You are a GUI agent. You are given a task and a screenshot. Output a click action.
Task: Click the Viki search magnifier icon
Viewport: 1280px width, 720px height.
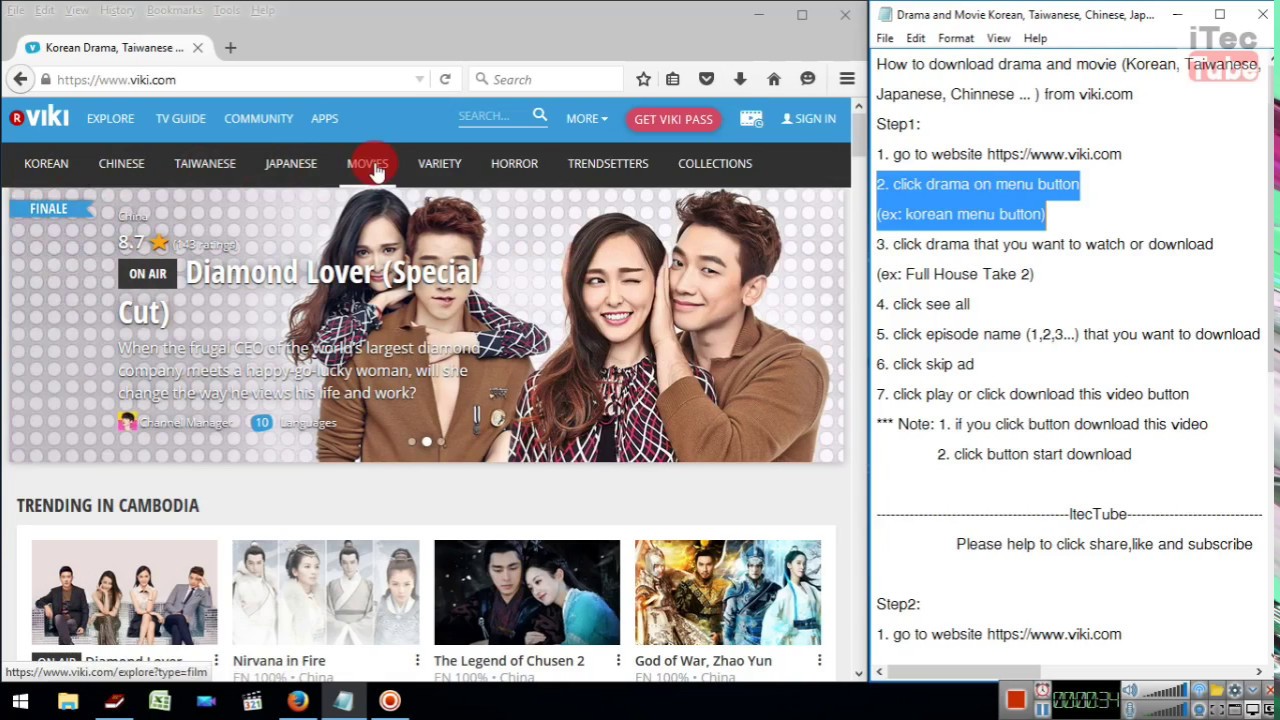(540, 115)
